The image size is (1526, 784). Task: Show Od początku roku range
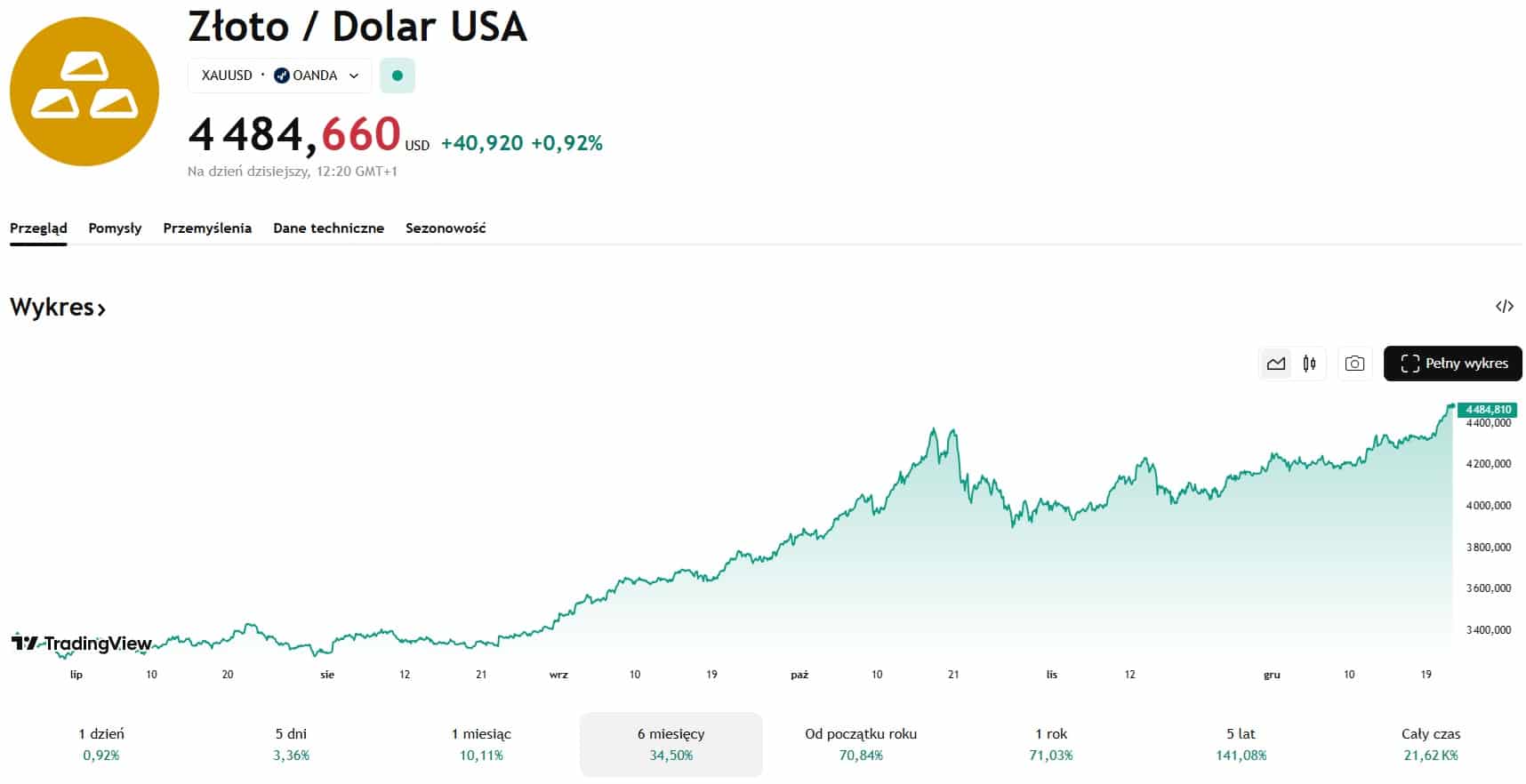coord(861,744)
